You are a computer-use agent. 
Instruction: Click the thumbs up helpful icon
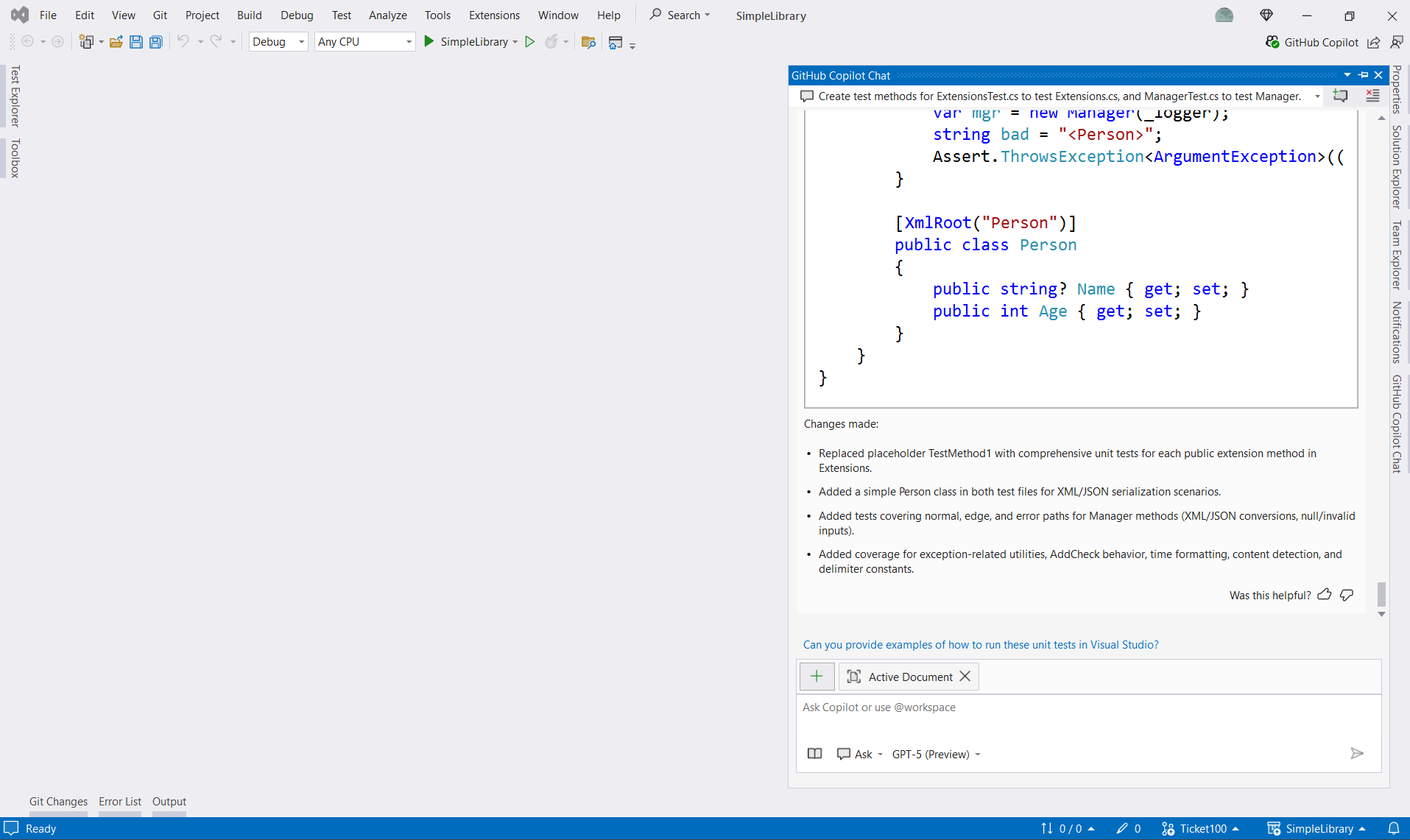click(x=1324, y=595)
